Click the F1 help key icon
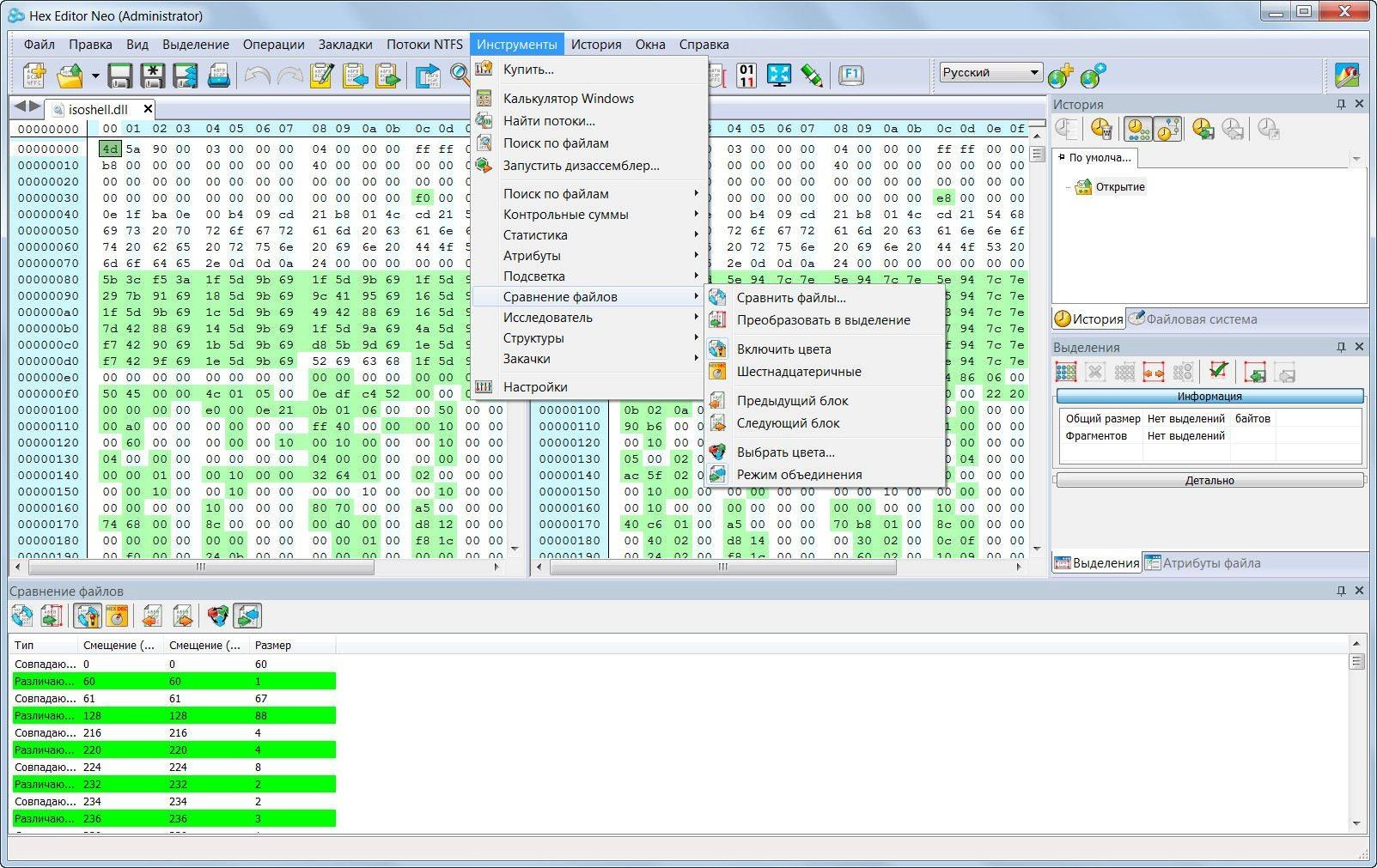1377x868 pixels. point(850,75)
